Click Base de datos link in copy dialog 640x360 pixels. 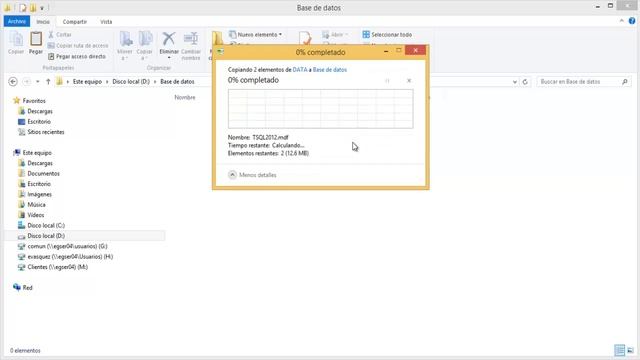point(330,70)
